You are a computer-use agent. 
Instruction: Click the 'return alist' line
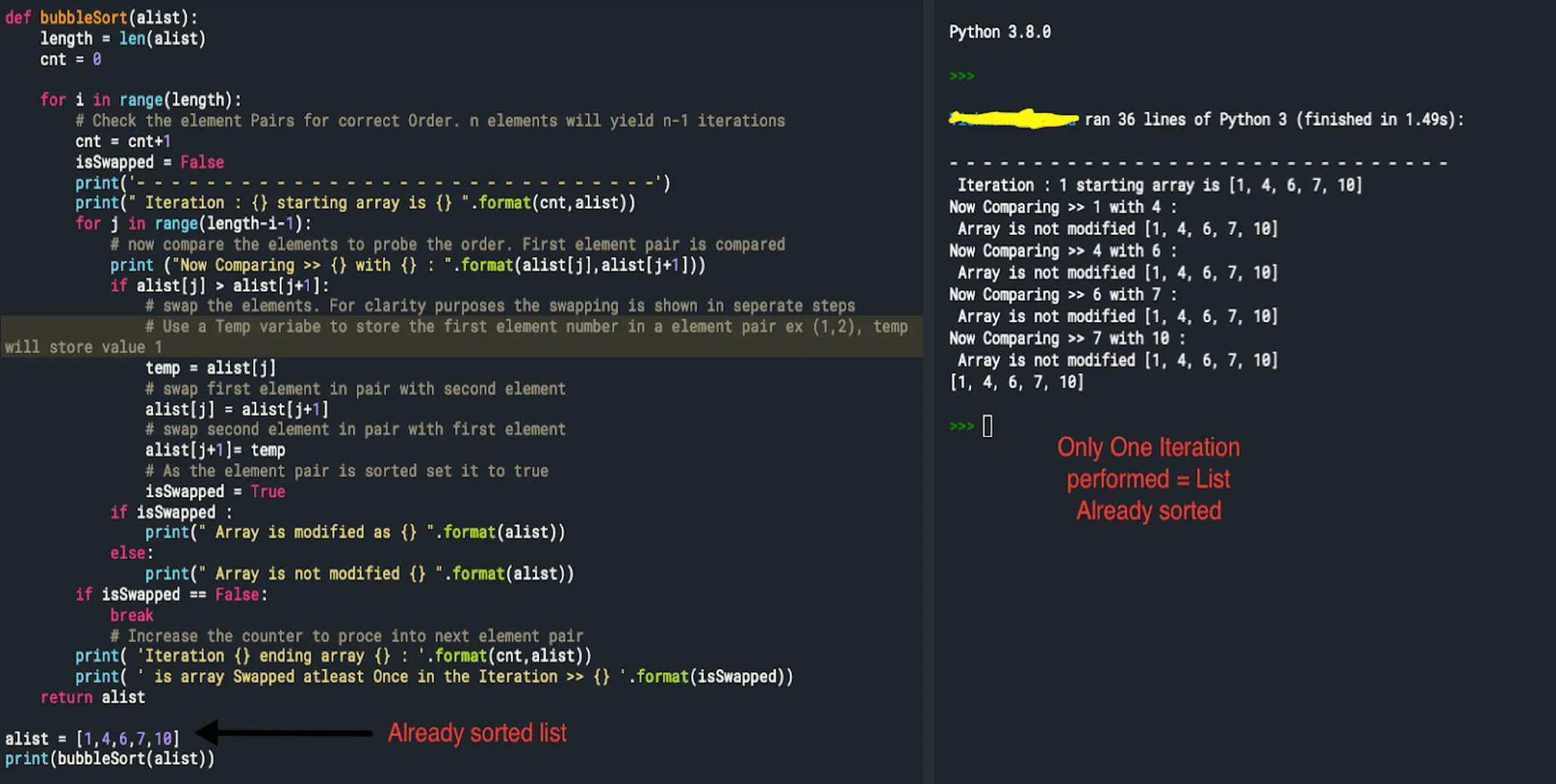(93, 697)
